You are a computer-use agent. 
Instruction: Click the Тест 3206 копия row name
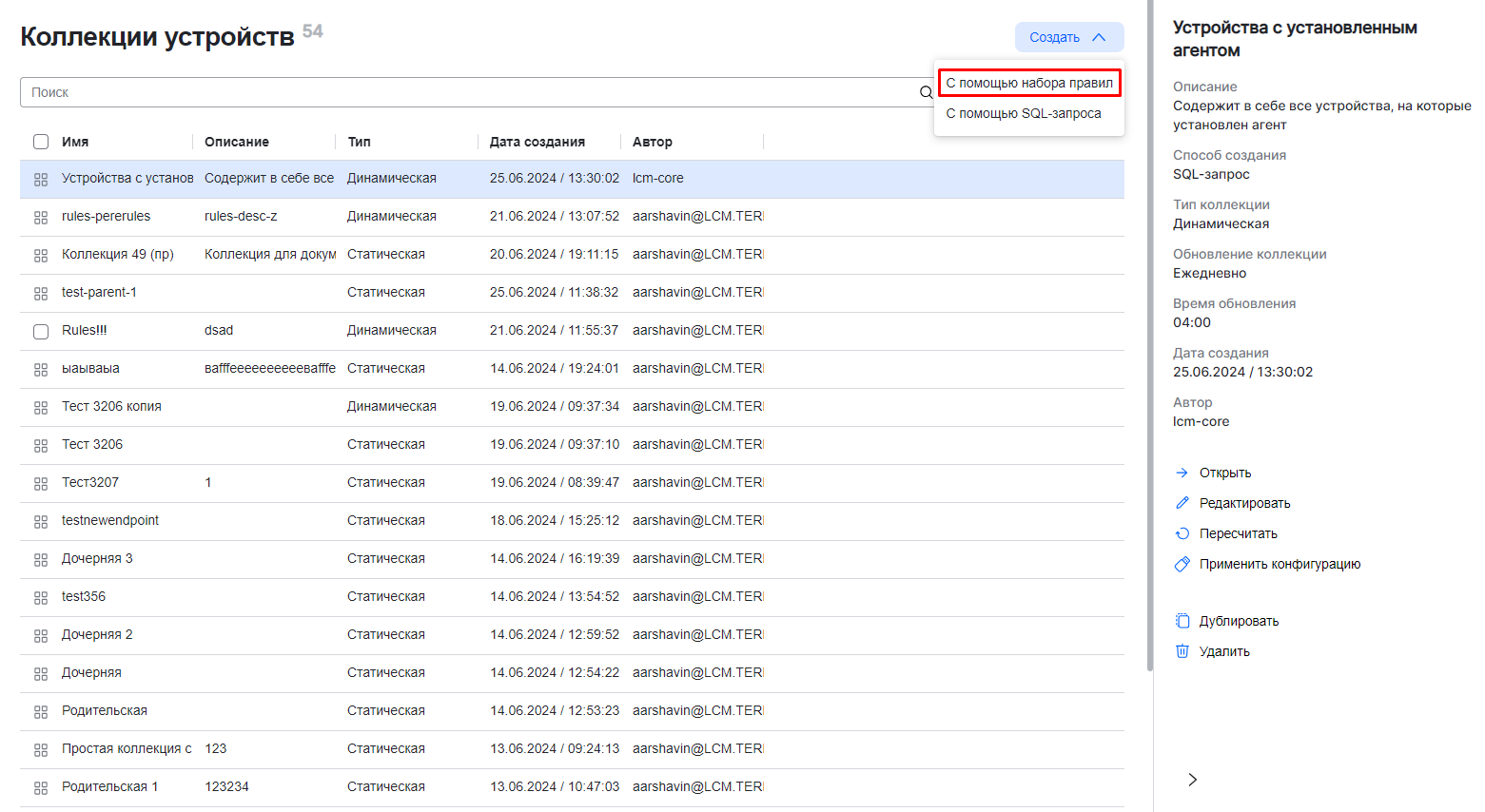111,406
